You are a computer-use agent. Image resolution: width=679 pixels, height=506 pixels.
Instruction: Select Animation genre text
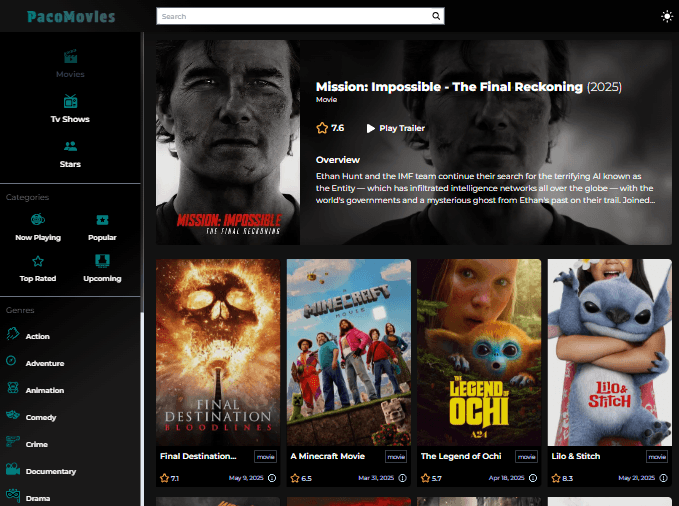(x=45, y=390)
